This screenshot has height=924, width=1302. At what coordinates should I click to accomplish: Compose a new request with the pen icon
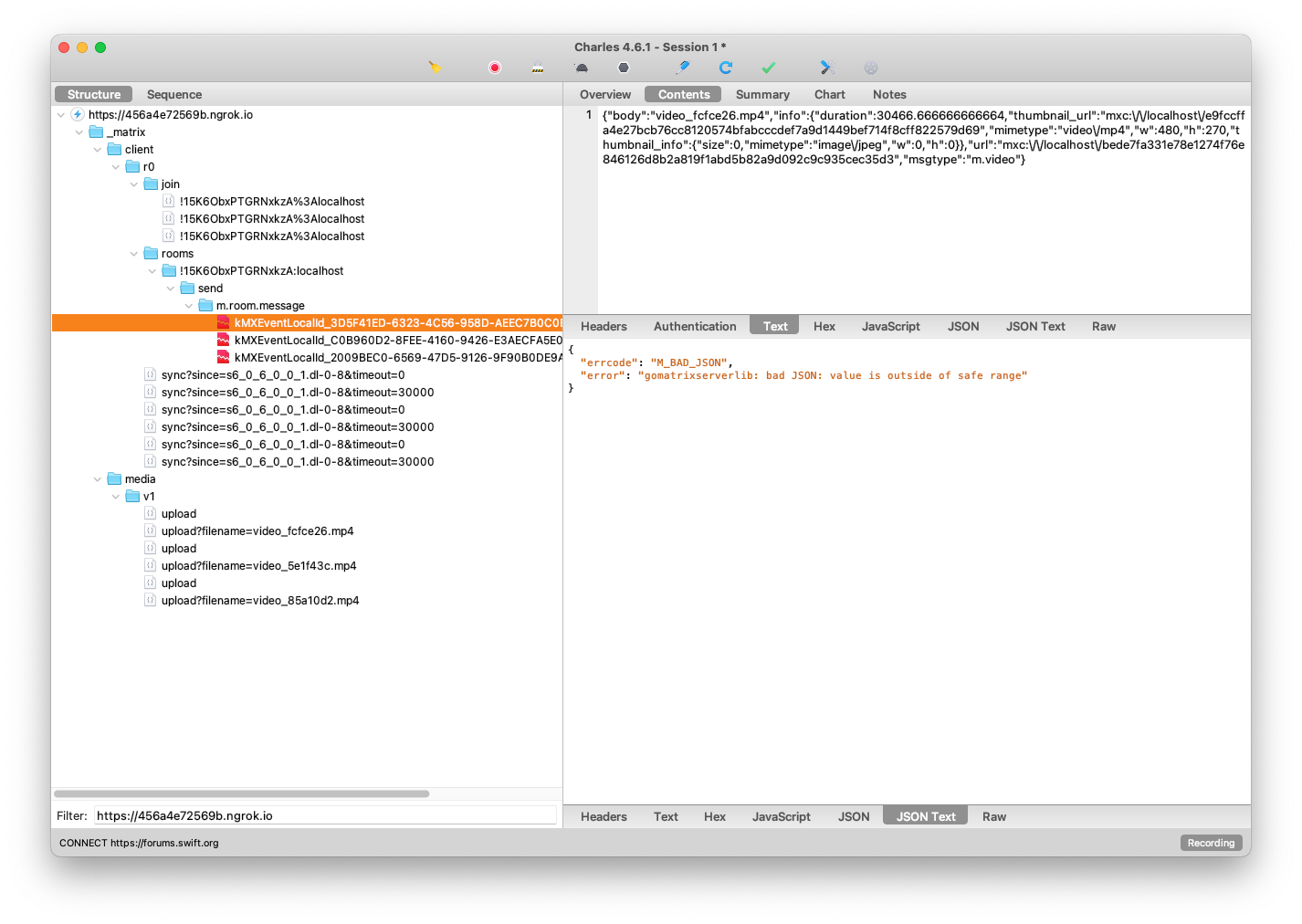click(682, 67)
